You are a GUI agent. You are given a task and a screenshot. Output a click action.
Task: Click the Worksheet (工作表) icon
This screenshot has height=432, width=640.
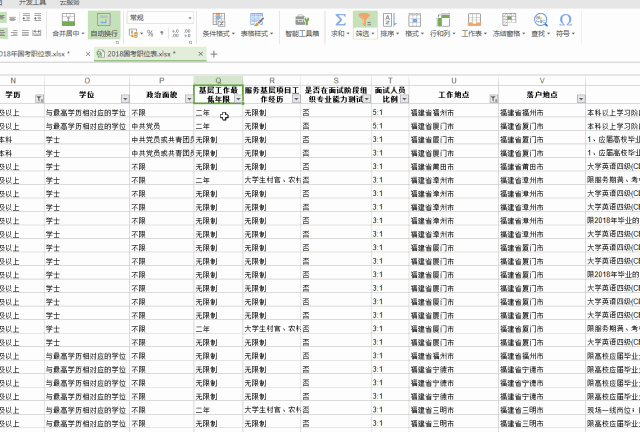[474, 20]
